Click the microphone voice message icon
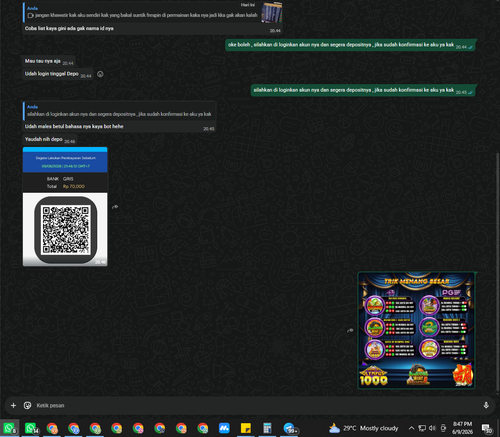The image size is (500, 437). 486,405
